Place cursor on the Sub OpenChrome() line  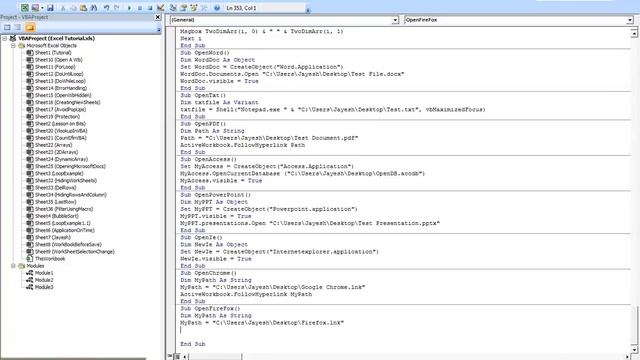208,273
